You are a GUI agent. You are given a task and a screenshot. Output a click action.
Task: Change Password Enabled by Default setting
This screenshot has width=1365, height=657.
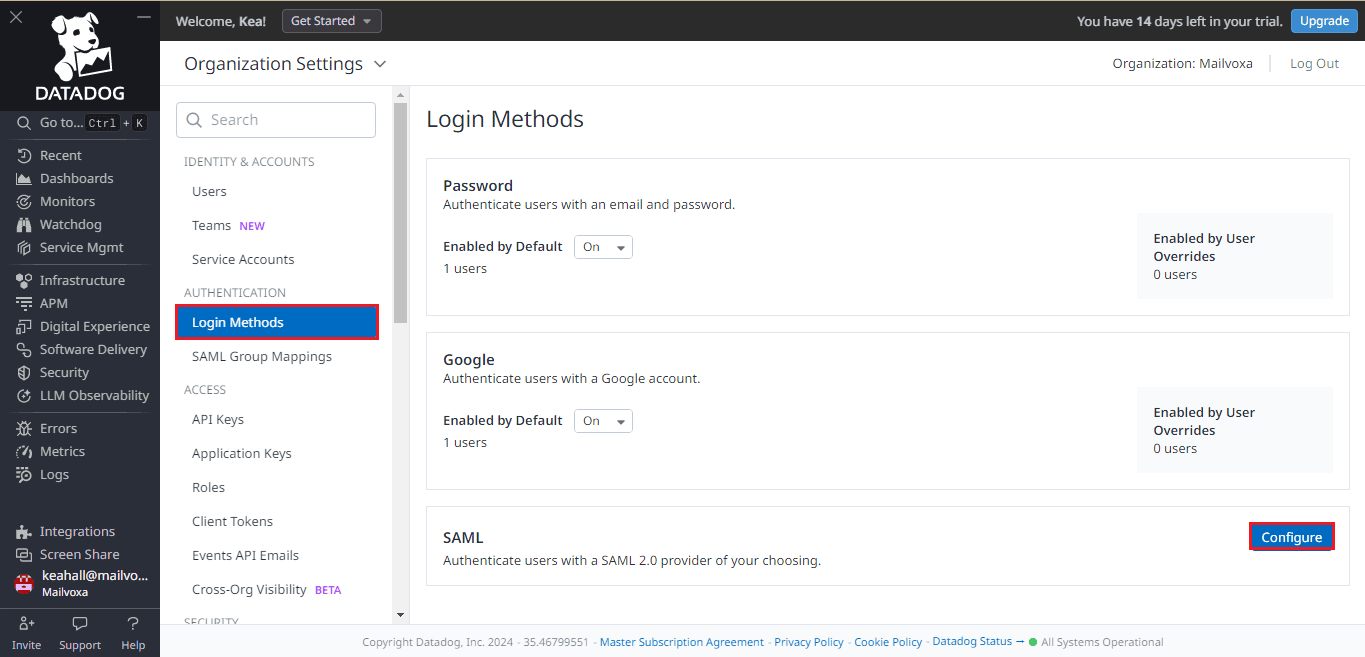tap(603, 246)
